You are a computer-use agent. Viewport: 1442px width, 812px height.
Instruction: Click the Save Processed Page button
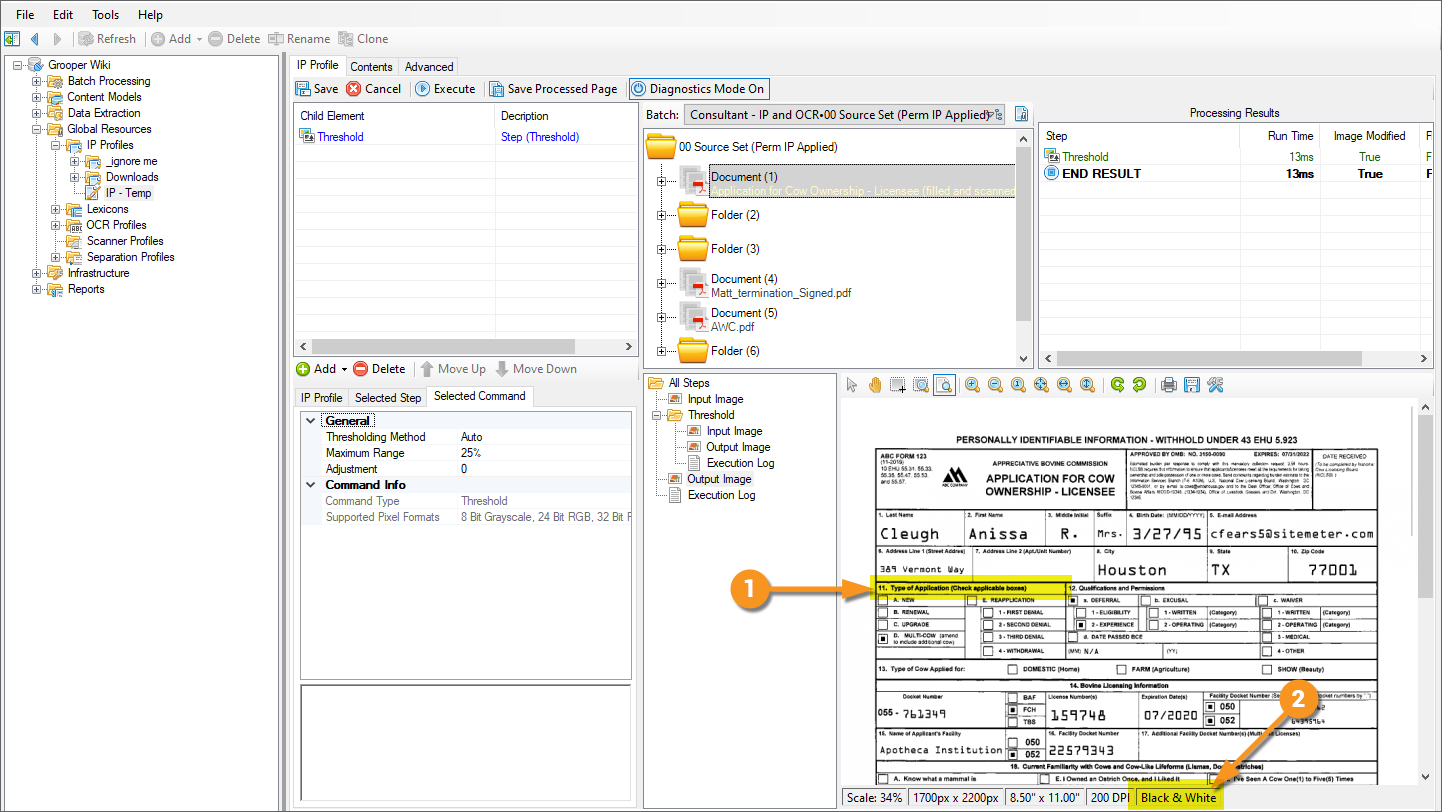point(553,89)
